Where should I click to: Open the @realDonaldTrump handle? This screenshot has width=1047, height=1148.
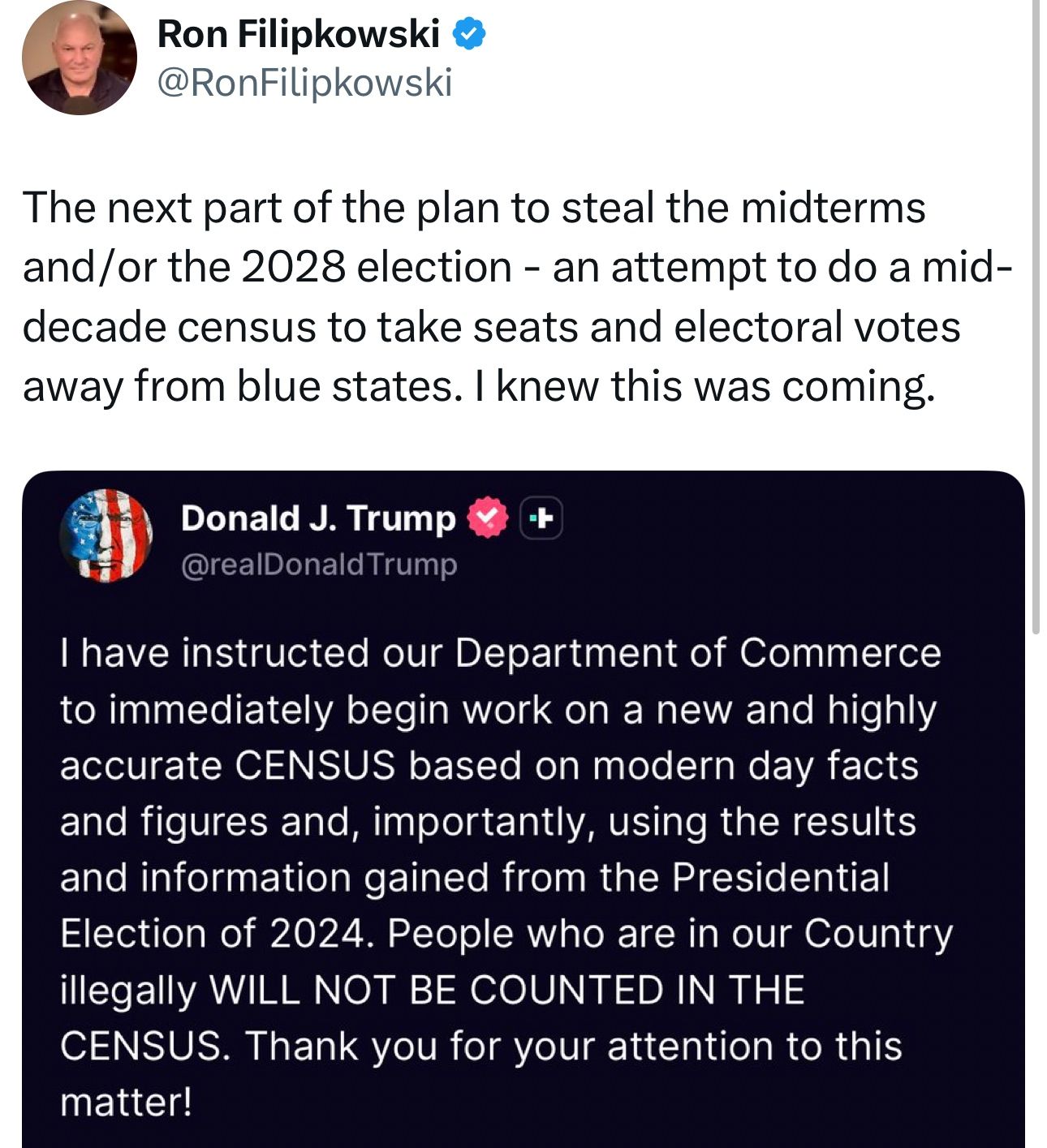pos(319,565)
